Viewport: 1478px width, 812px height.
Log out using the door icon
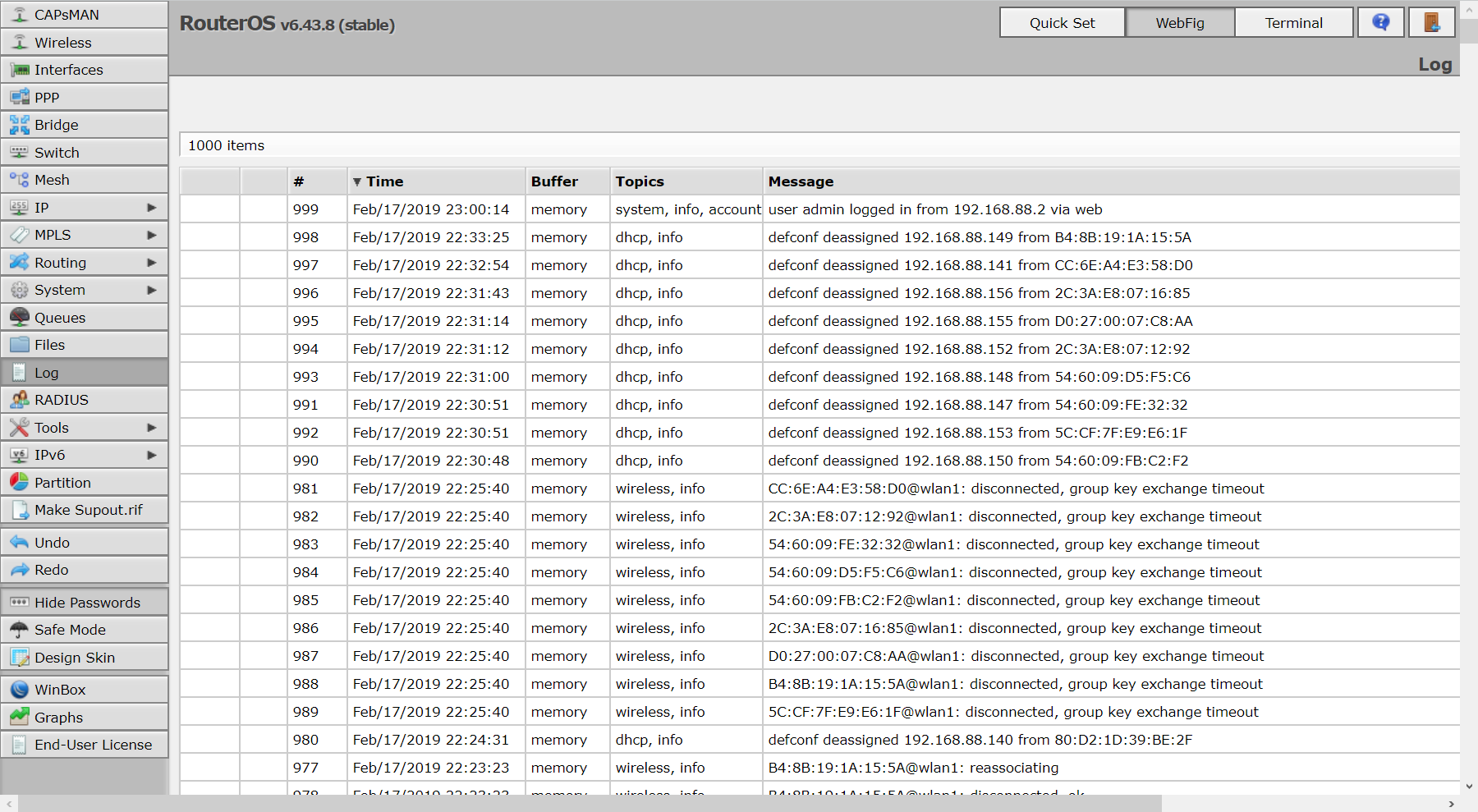tap(1432, 22)
